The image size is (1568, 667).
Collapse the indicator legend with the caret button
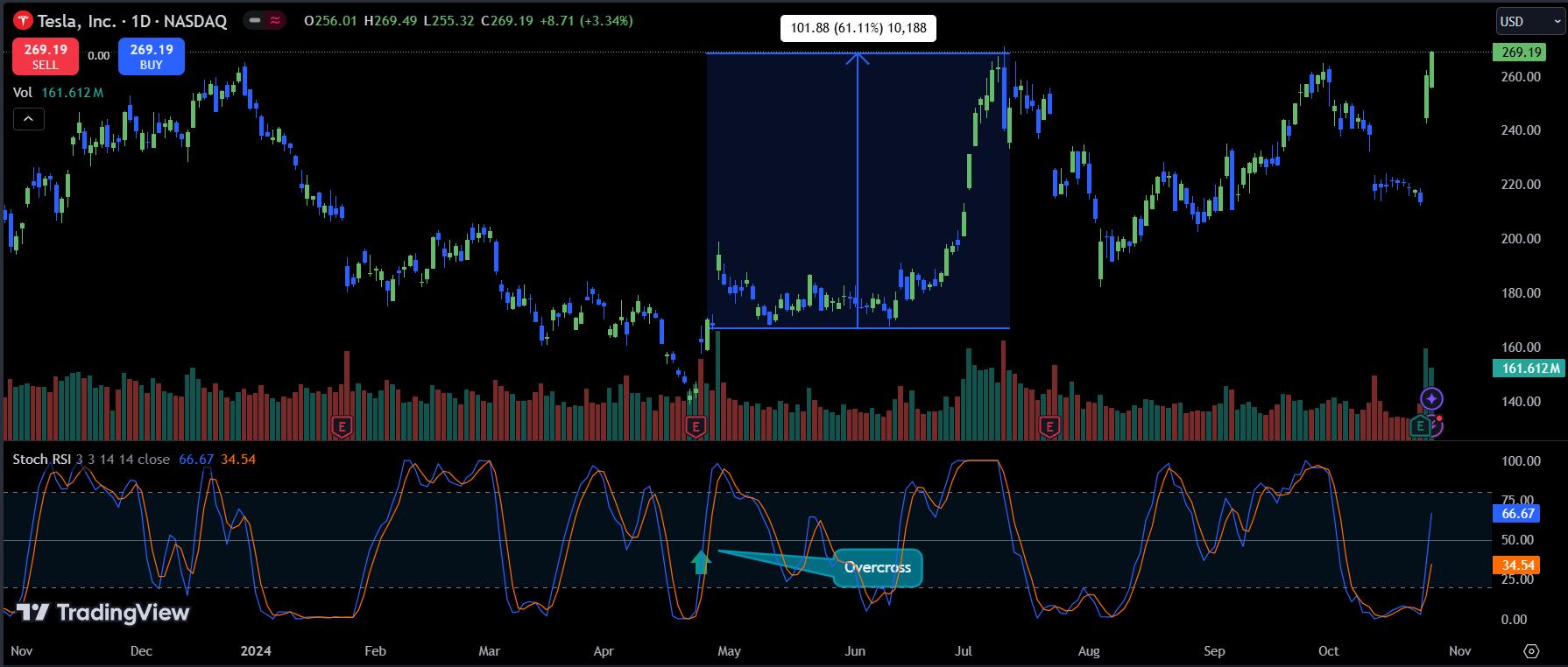point(28,119)
